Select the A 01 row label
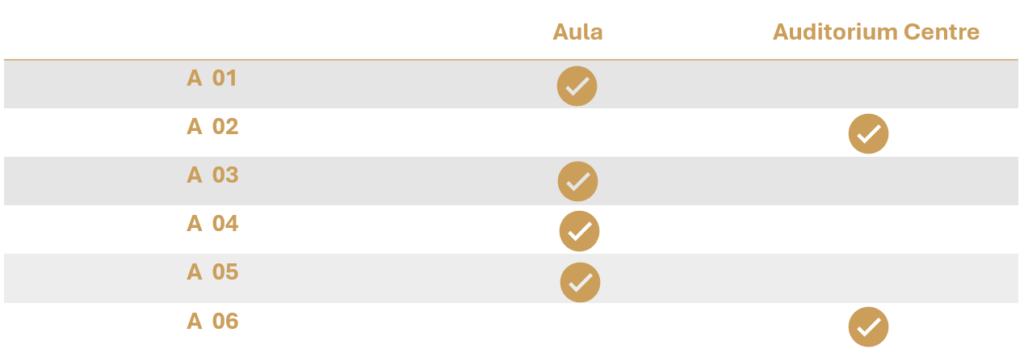The width and height of the screenshot is (1024, 362). point(212,78)
